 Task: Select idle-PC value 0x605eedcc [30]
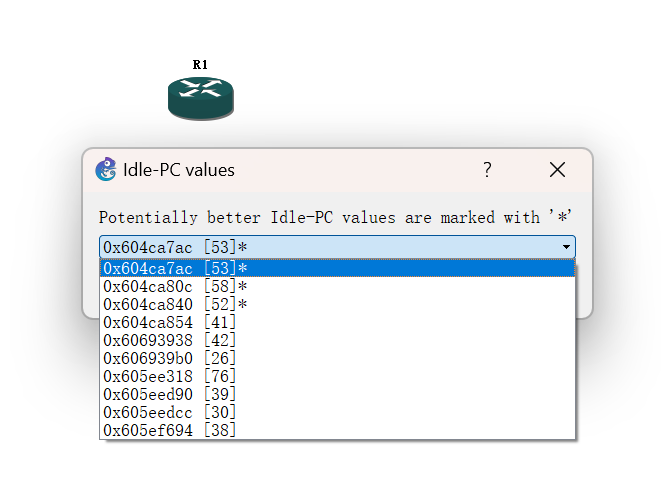point(337,412)
